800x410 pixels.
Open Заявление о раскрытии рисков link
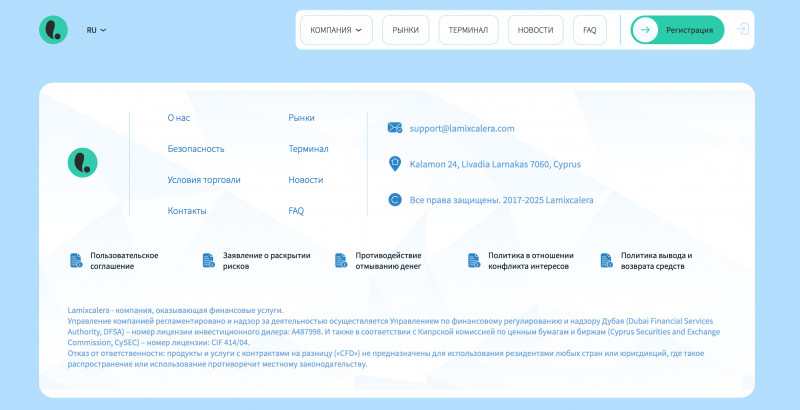coord(266,261)
